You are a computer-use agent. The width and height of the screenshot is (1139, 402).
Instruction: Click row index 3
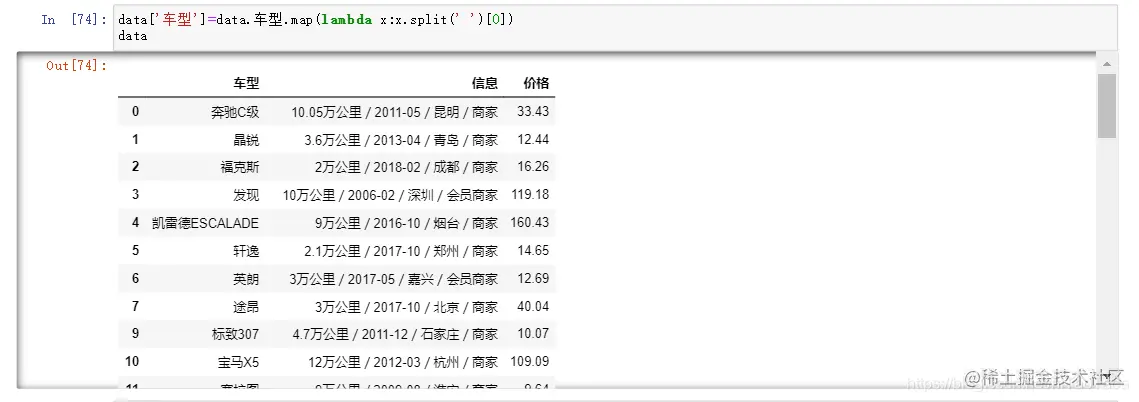[135, 195]
